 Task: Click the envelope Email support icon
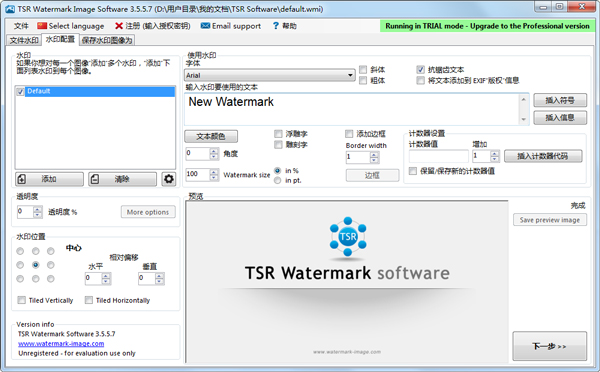(205, 26)
